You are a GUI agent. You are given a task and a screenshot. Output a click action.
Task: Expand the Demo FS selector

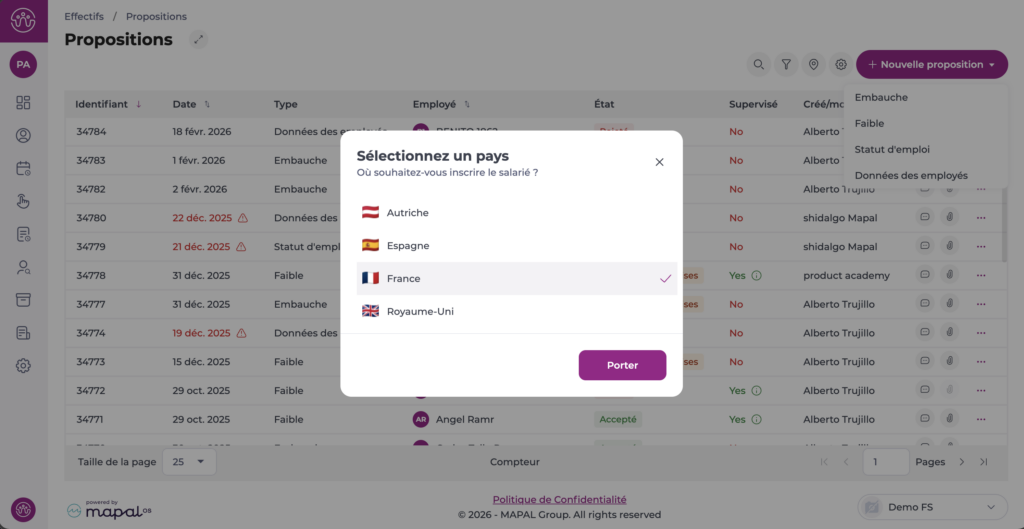pyautogui.click(x=933, y=507)
